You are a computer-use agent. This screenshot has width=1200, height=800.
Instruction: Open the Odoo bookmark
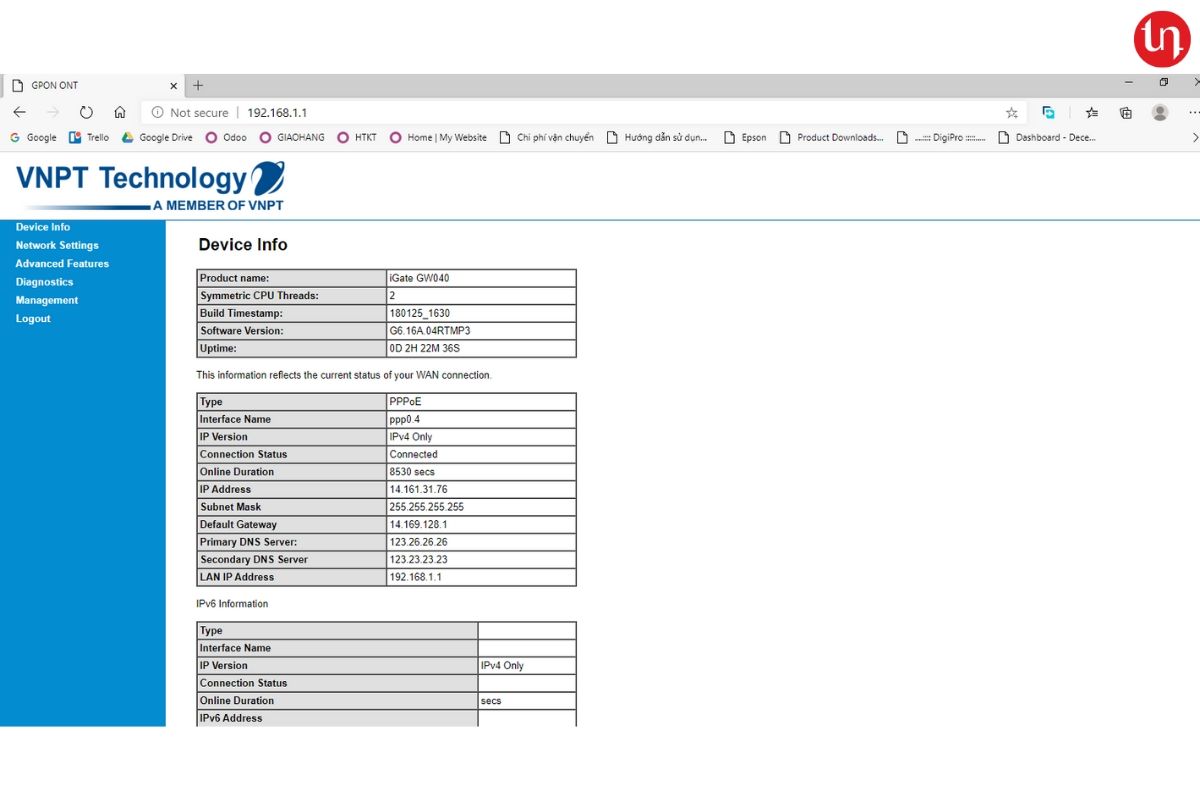click(226, 138)
